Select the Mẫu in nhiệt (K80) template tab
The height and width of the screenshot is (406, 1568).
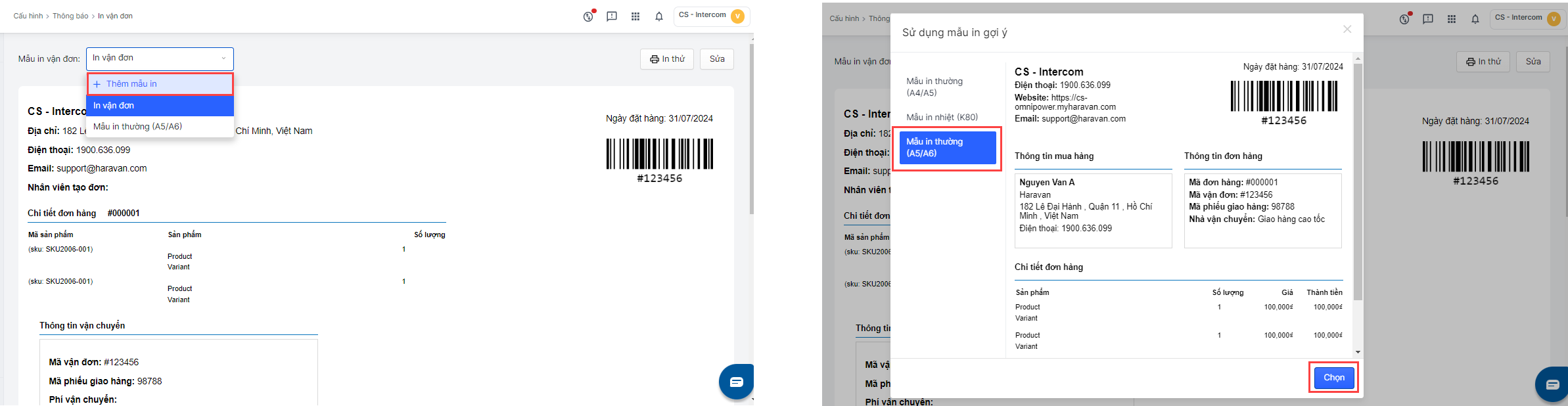click(x=942, y=117)
